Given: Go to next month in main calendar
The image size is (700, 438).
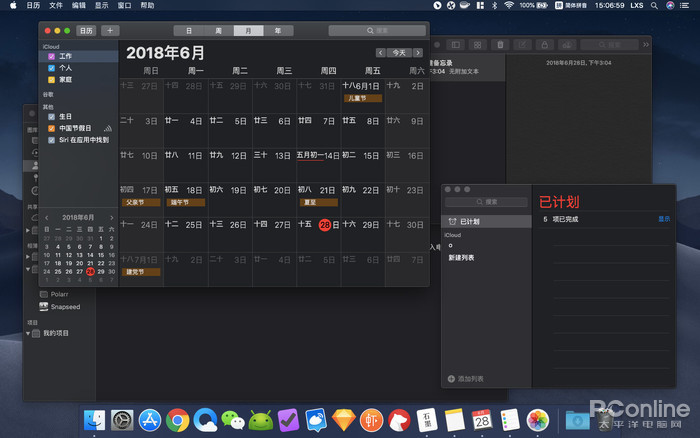Looking at the screenshot, I should [418, 53].
